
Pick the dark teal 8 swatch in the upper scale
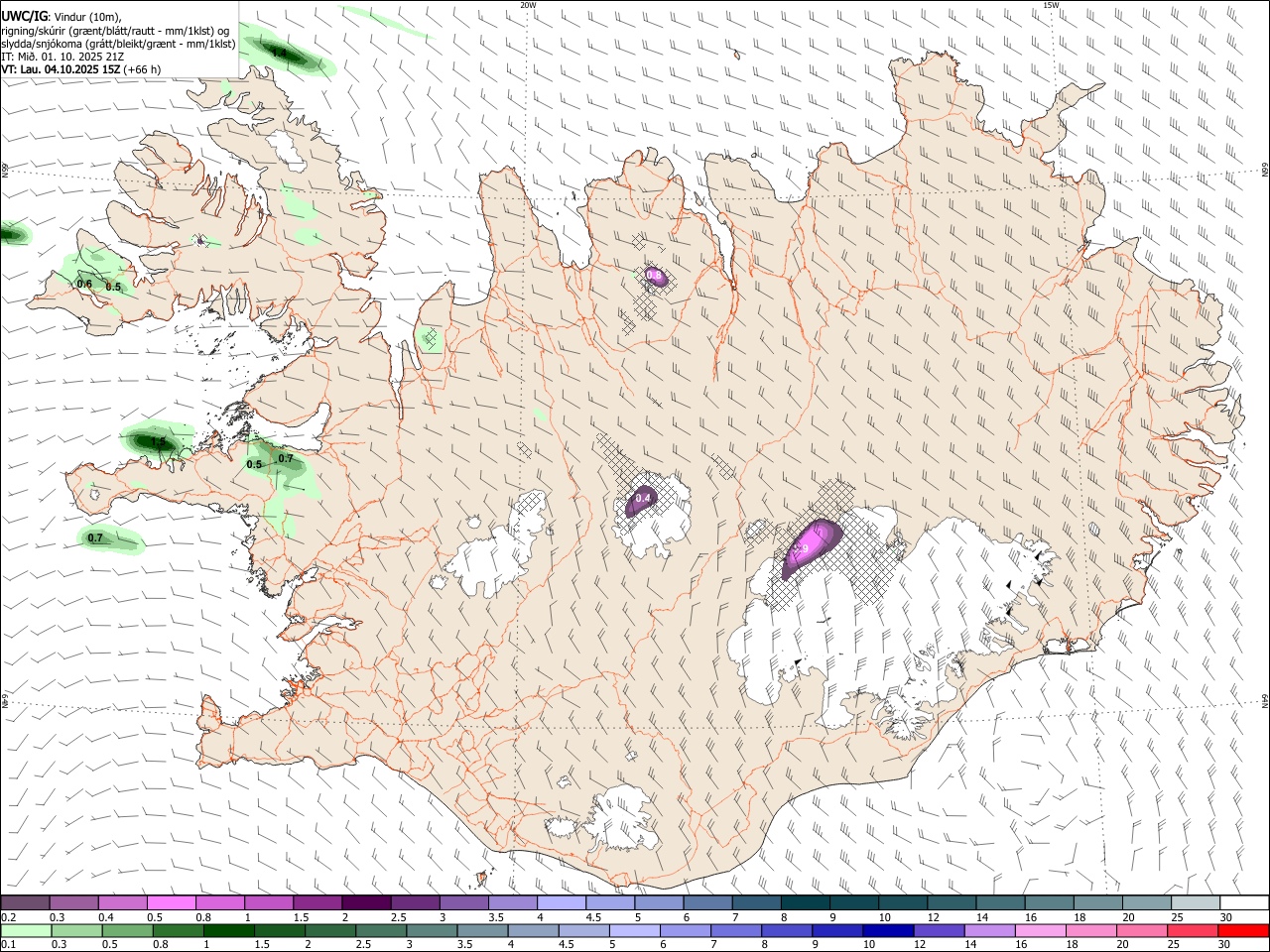click(x=805, y=903)
